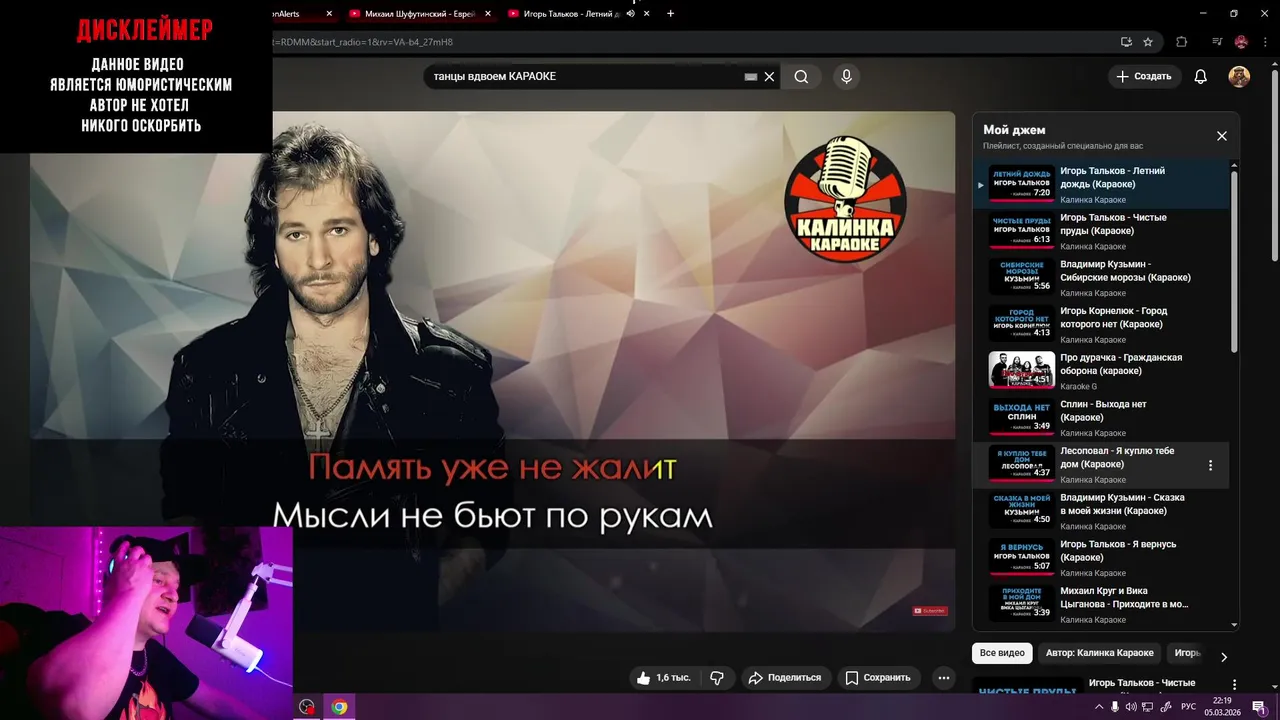Click the Создать button

tap(1144, 77)
